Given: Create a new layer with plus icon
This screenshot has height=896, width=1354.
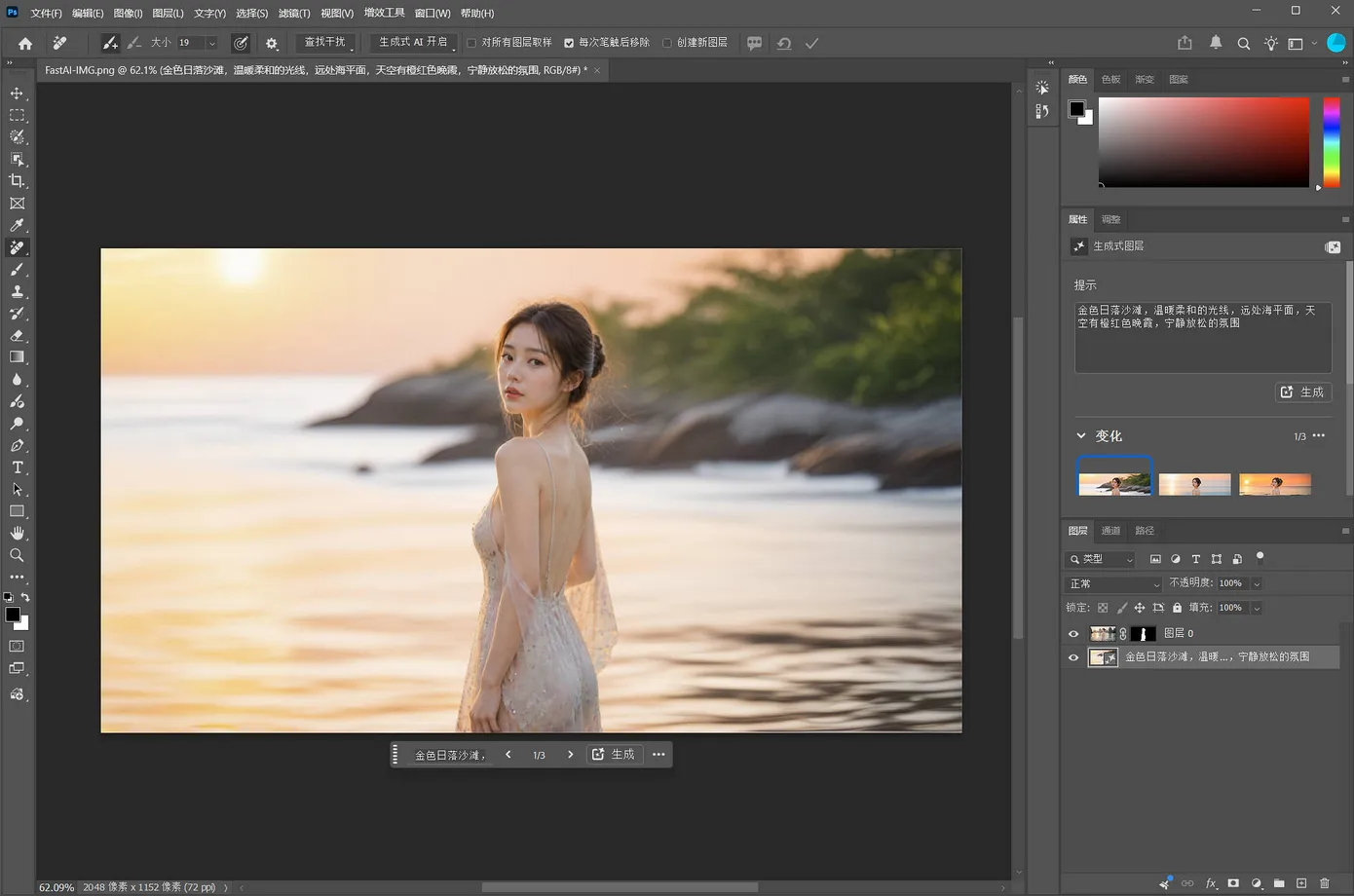Looking at the screenshot, I should point(1301,883).
